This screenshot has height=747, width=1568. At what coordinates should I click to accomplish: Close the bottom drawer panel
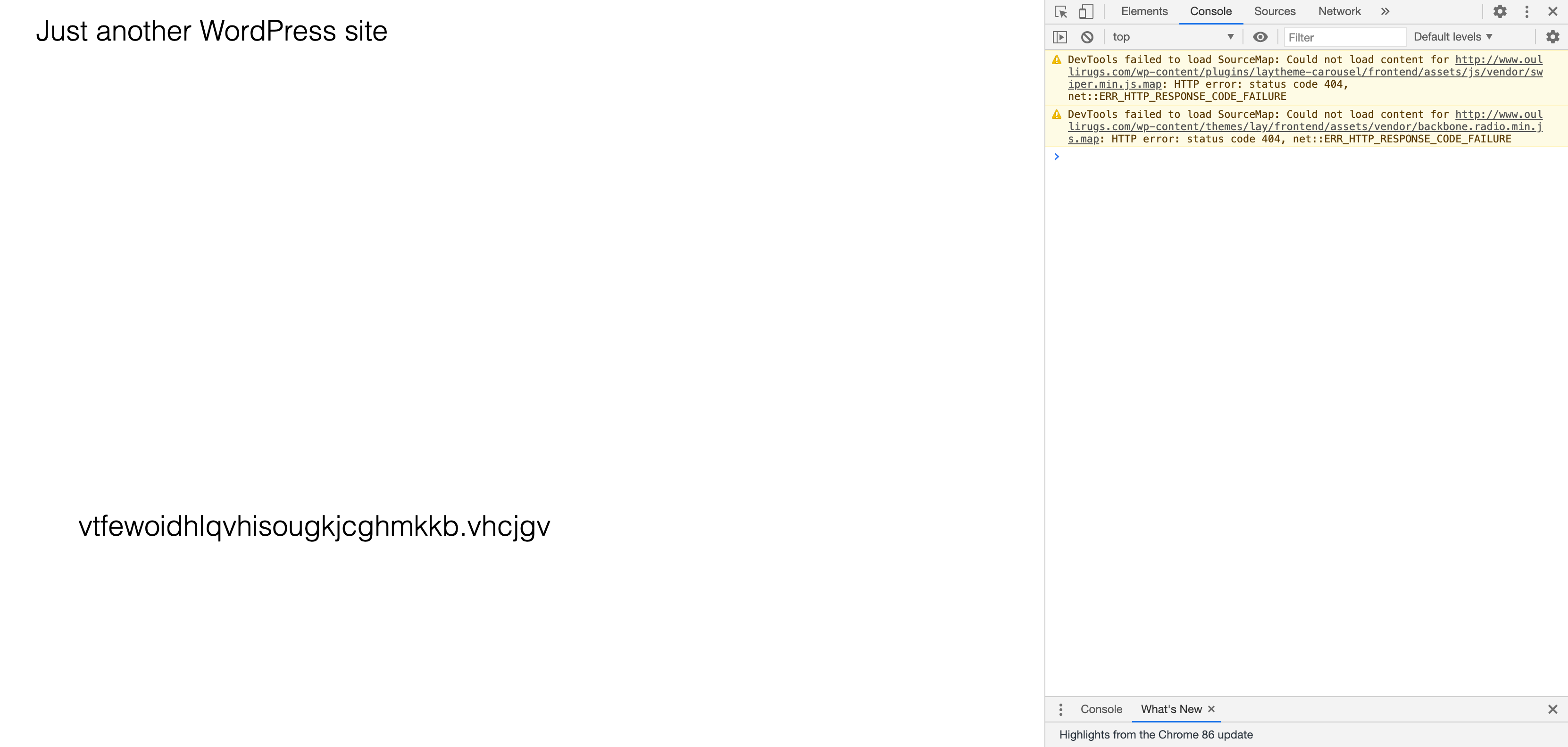[1553, 709]
